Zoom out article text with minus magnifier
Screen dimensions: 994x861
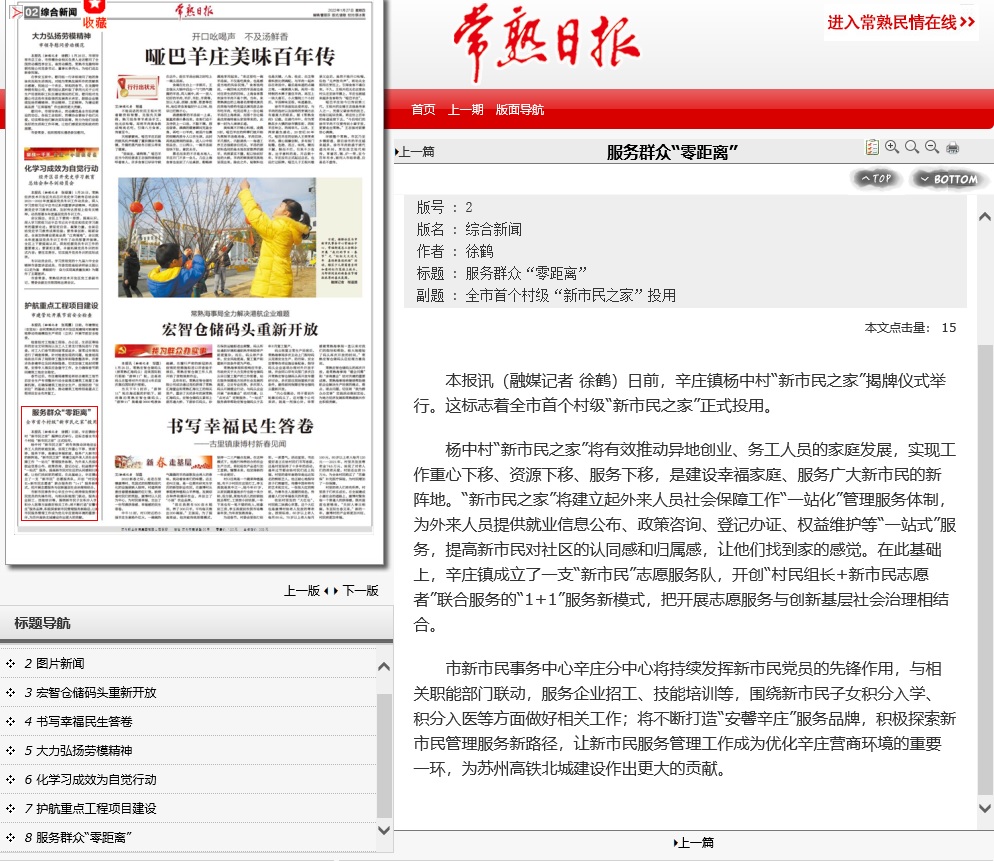tap(931, 147)
